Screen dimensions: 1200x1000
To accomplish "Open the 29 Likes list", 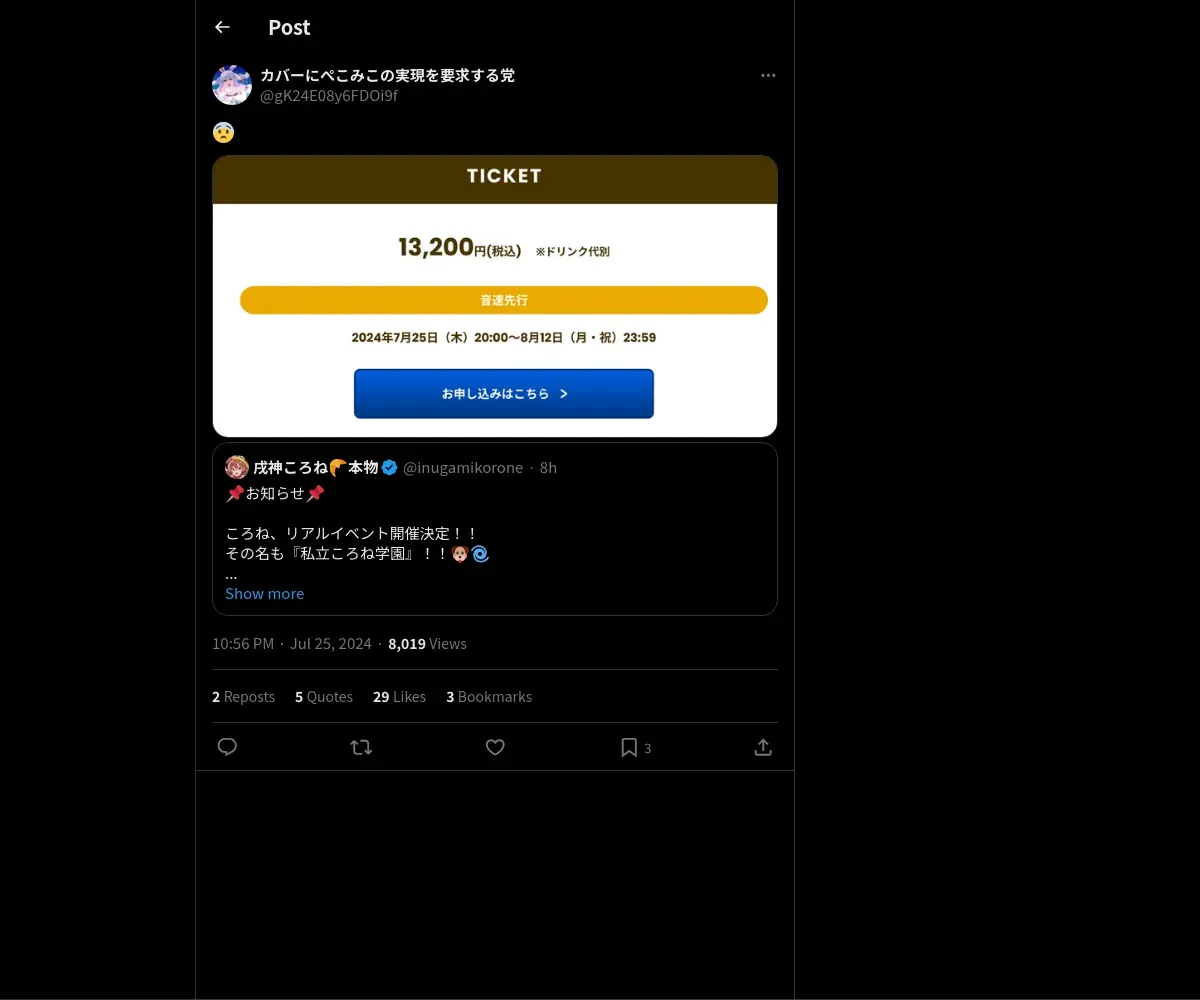I will [x=399, y=697].
